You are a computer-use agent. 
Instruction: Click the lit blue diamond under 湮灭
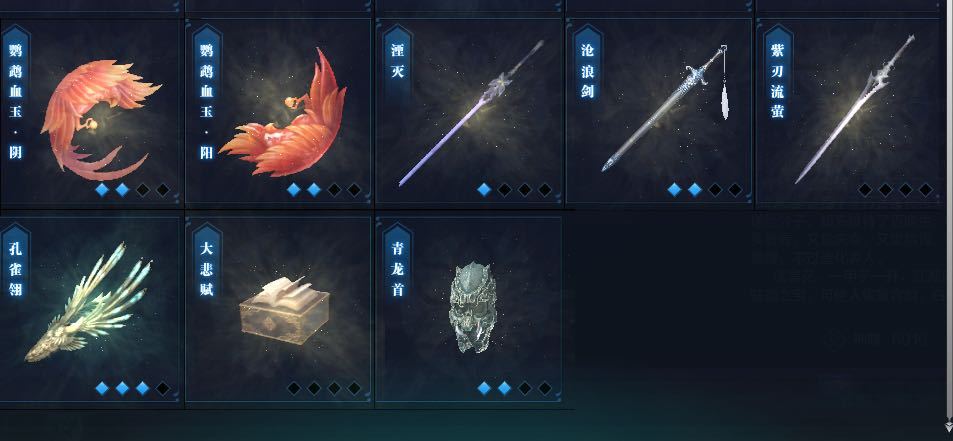coord(484,190)
